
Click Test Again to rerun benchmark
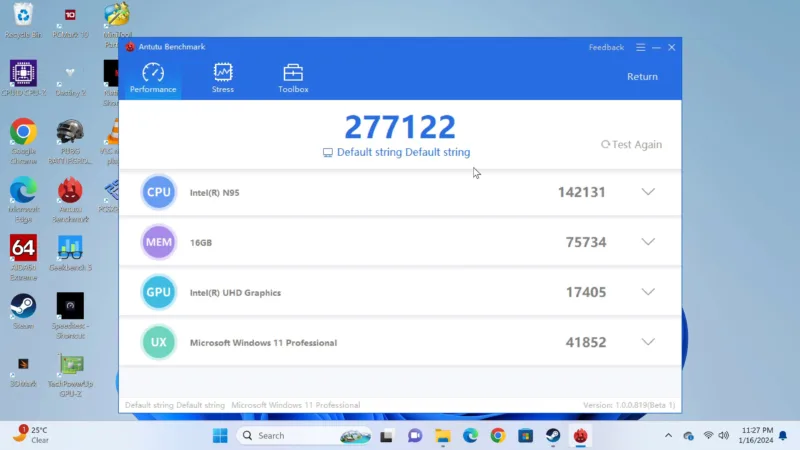(631, 144)
